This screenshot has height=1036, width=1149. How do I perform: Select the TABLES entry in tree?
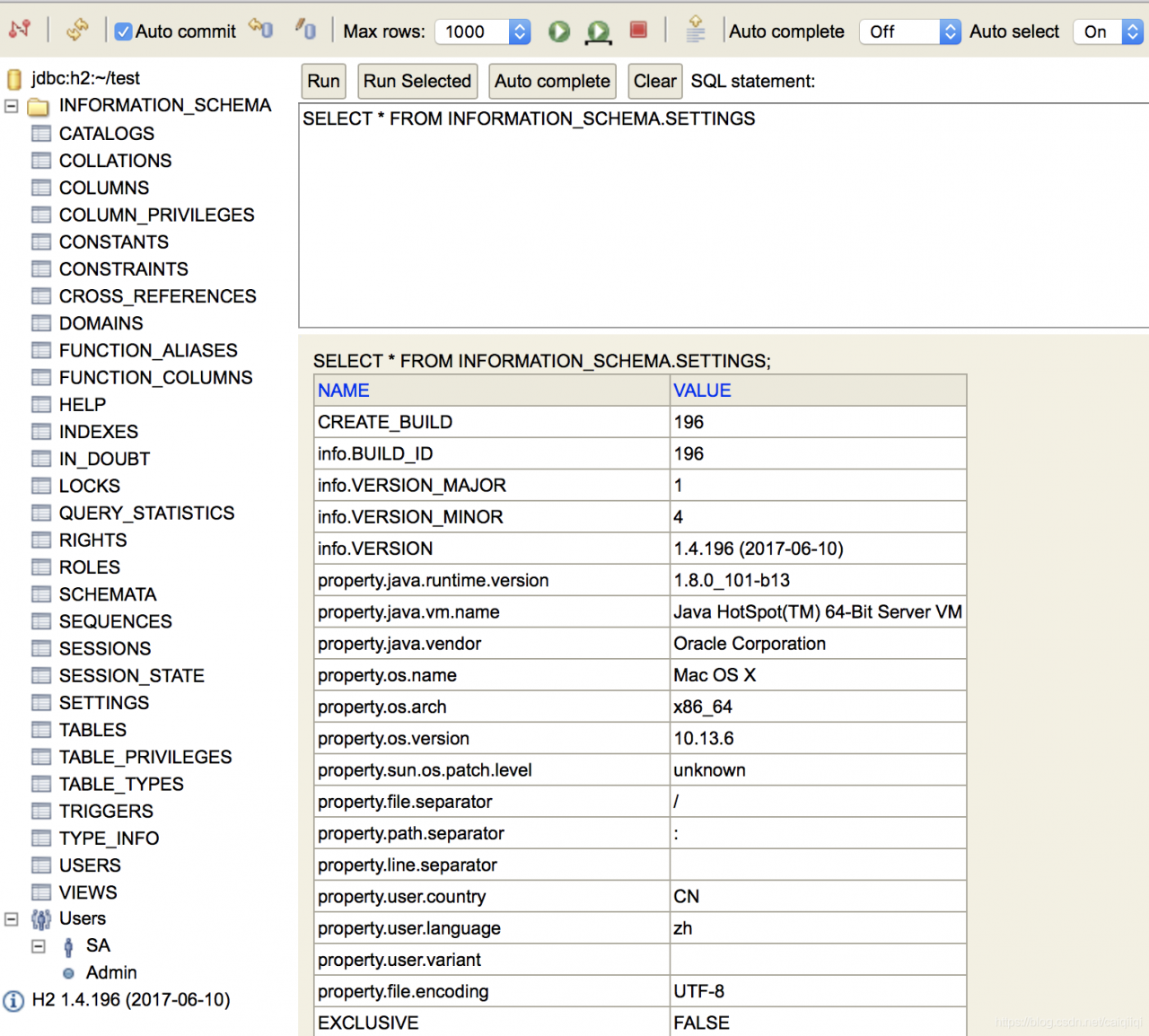click(x=93, y=730)
